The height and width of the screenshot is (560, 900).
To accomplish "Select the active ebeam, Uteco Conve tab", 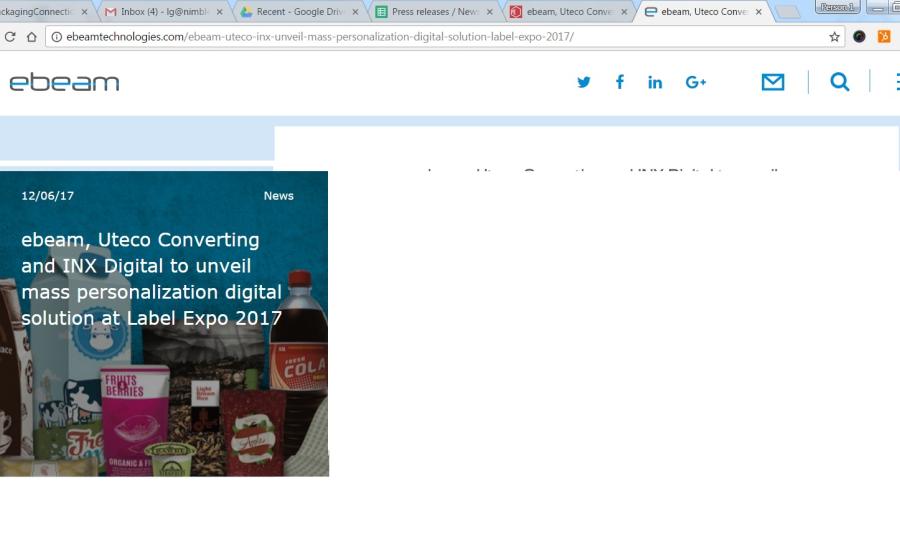I will pos(704,11).
